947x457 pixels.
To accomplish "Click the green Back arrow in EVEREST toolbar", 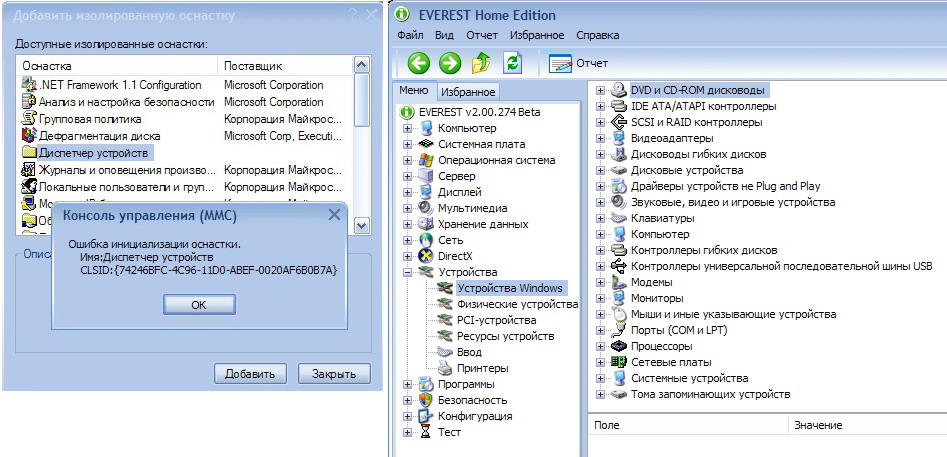I will click(x=419, y=63).
